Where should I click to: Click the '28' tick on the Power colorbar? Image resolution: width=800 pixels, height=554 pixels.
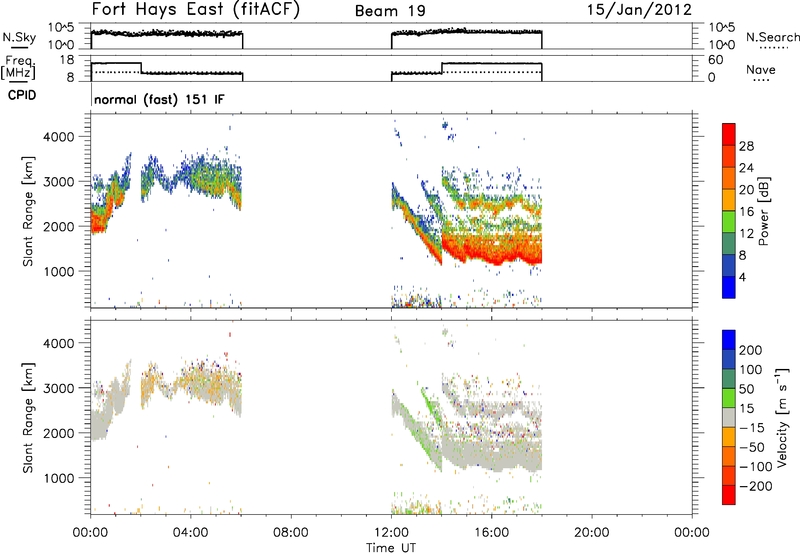pyautogui.click(x=746, y=146)
